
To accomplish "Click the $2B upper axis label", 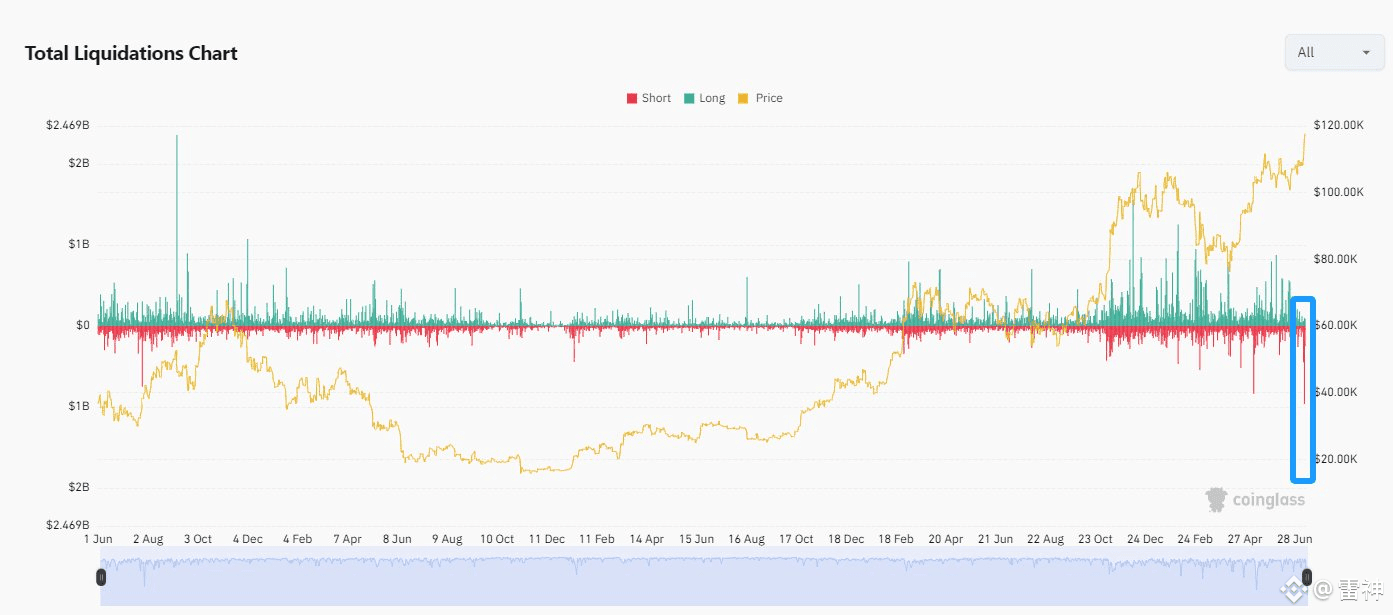I will click(x=80, y=163).
